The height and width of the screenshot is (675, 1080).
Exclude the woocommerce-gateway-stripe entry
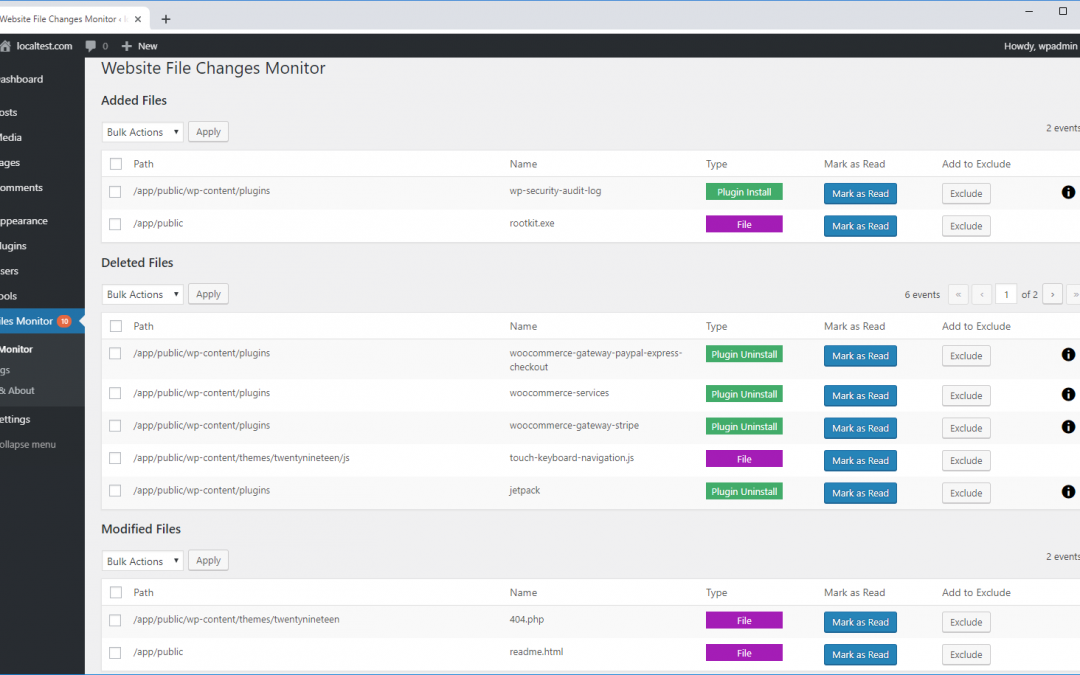coord(966,428)
